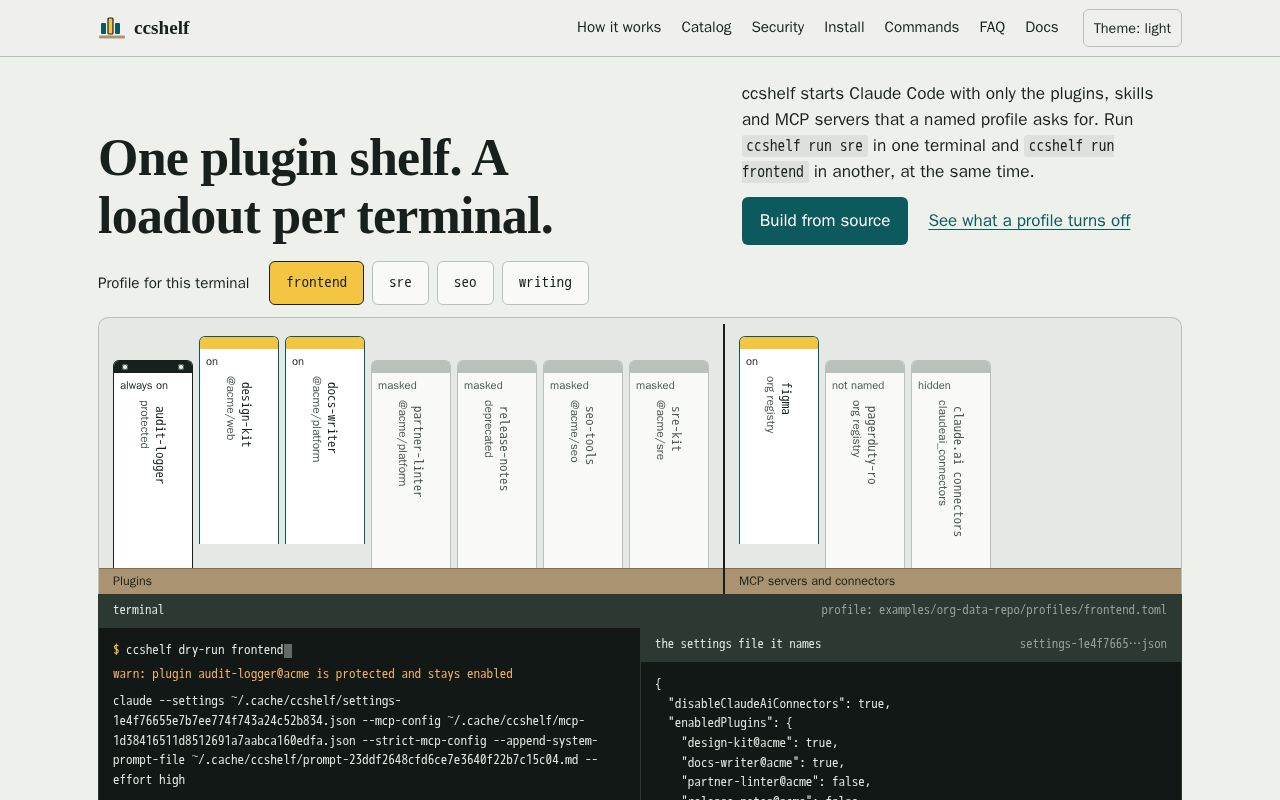The height and width of the screenshot is (800, 1280).
Task: Open the Docs link in the header
Action: click(x=1041, y=27)
